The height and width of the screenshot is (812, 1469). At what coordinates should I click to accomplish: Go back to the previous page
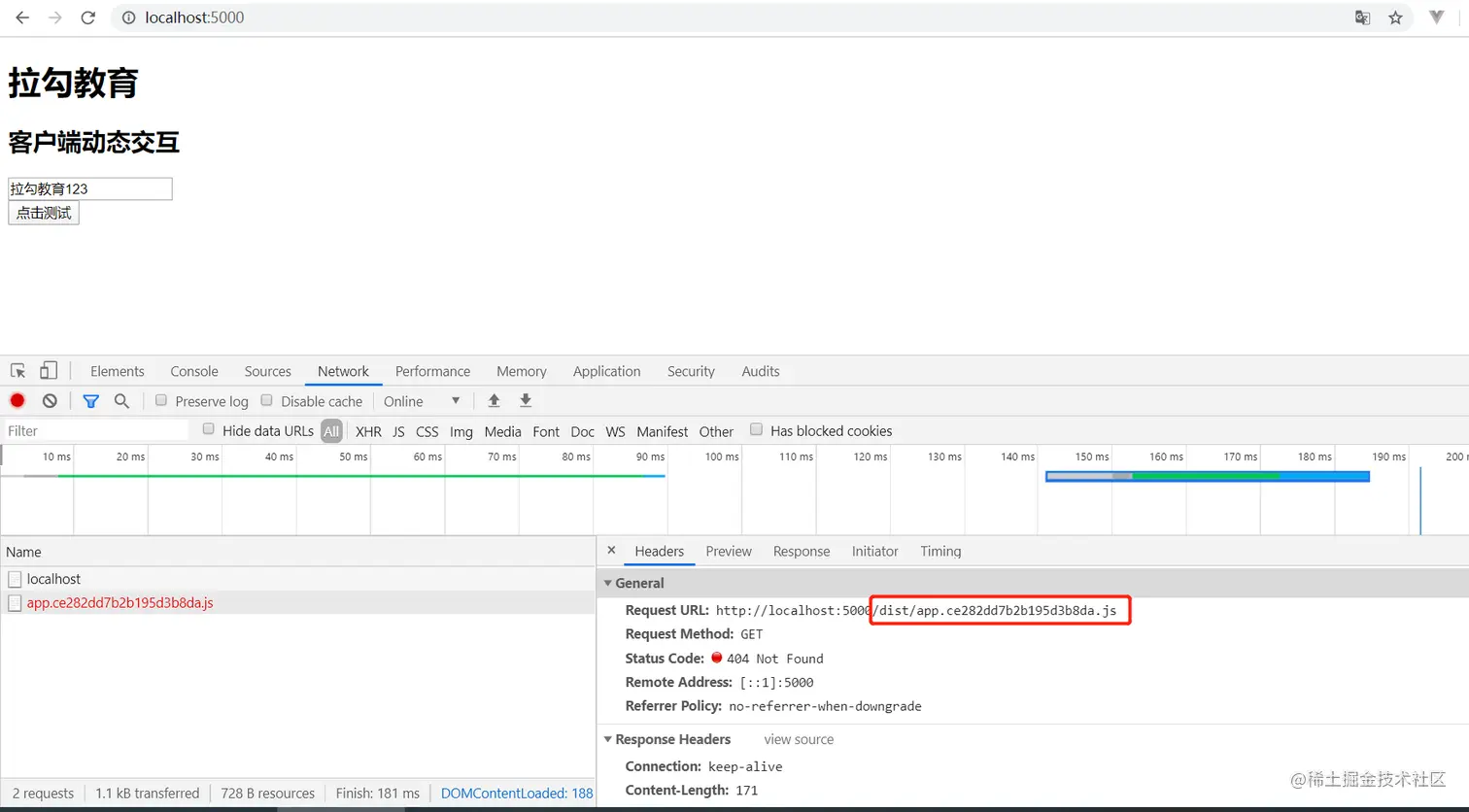[22, 17]
